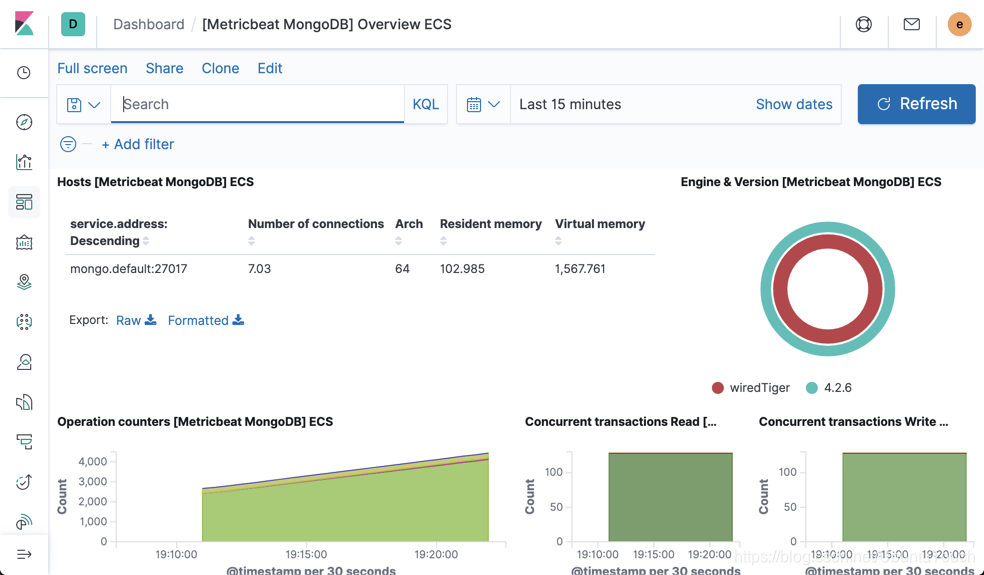Edit the dashboard
Image resolution: width=984 pixels, height=575 pixels.
270,68
